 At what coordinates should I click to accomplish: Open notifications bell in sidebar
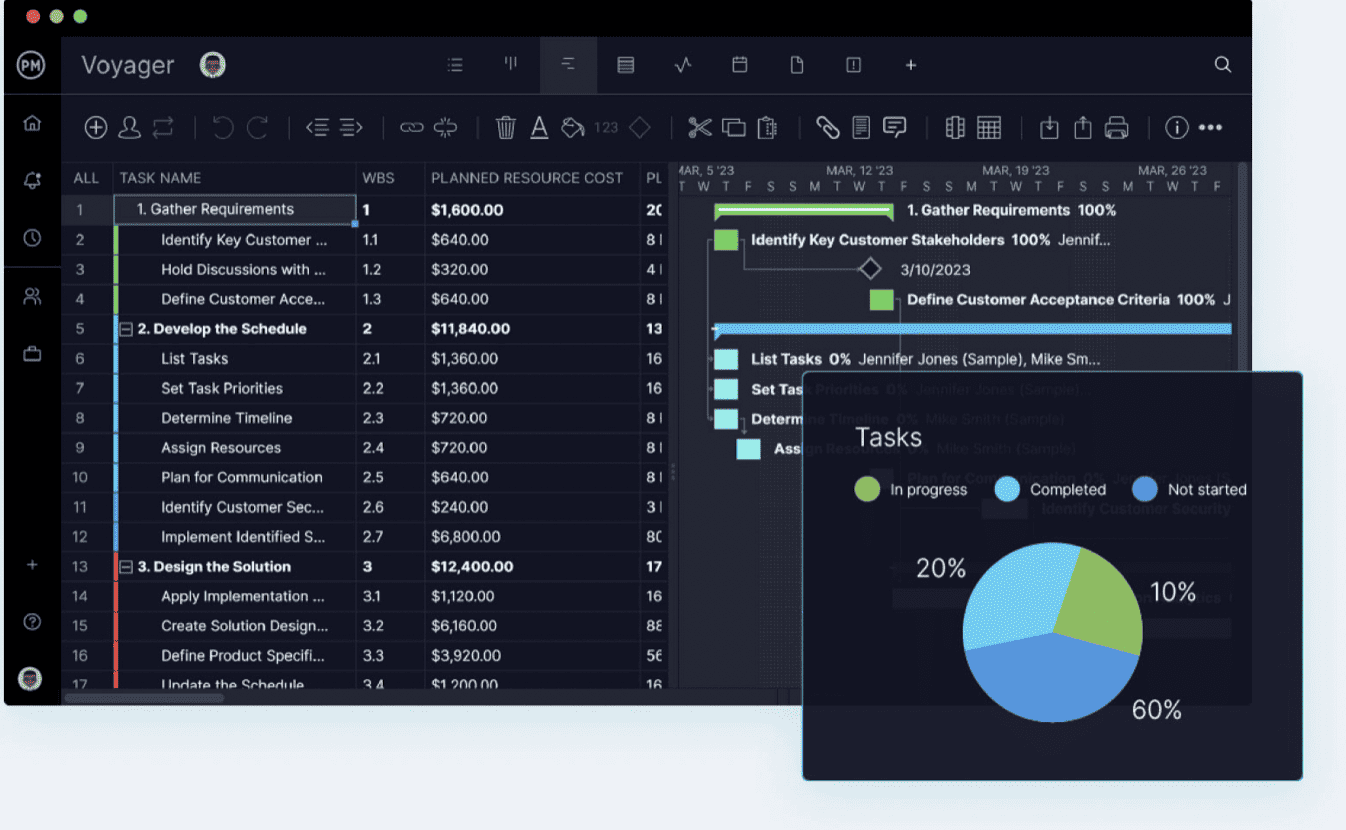(32, 180)
